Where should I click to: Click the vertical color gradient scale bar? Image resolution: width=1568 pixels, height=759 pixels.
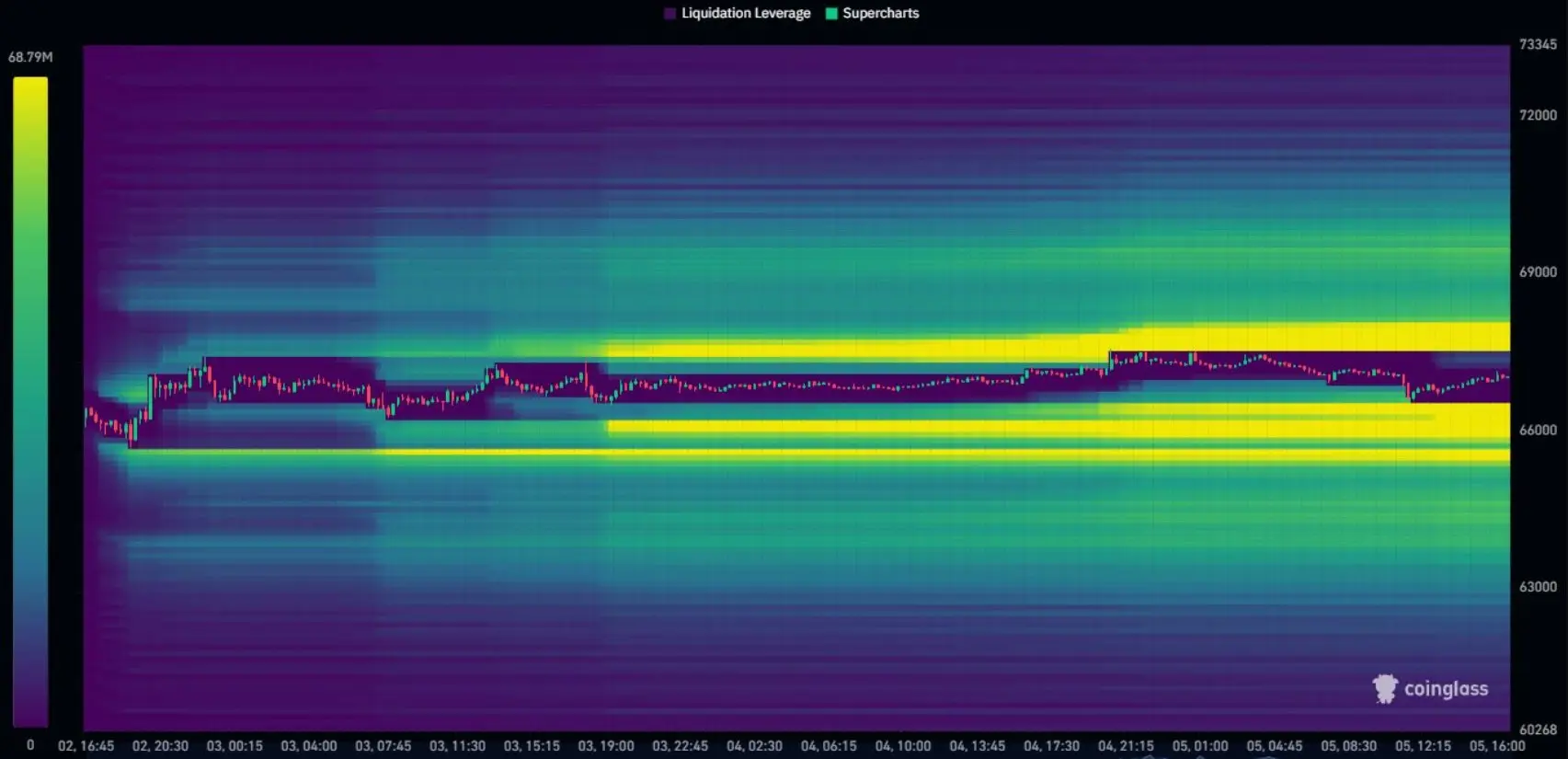click(x=30, y=401)
